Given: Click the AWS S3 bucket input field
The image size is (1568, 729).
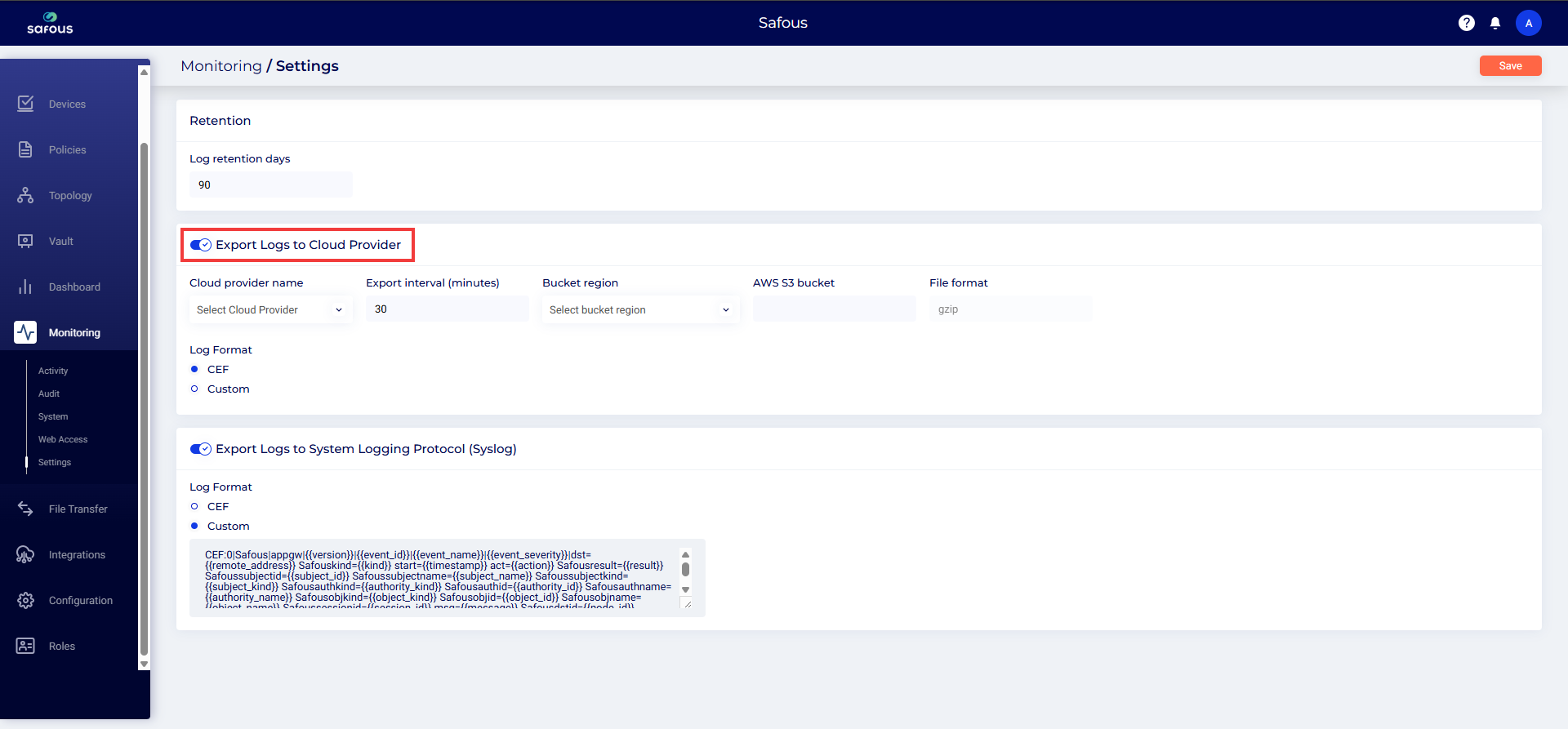Looking at the screenshot, I should 834,309.
